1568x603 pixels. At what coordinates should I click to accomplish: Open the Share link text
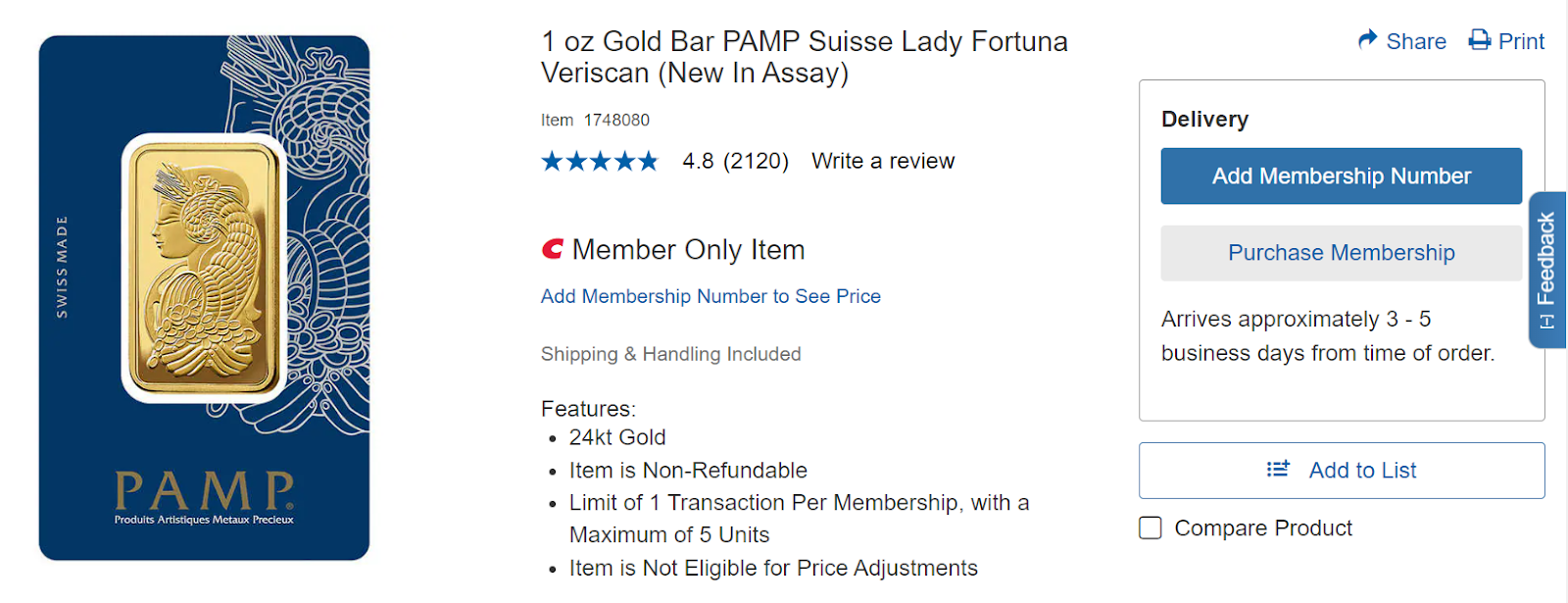tap(1416, 41)
